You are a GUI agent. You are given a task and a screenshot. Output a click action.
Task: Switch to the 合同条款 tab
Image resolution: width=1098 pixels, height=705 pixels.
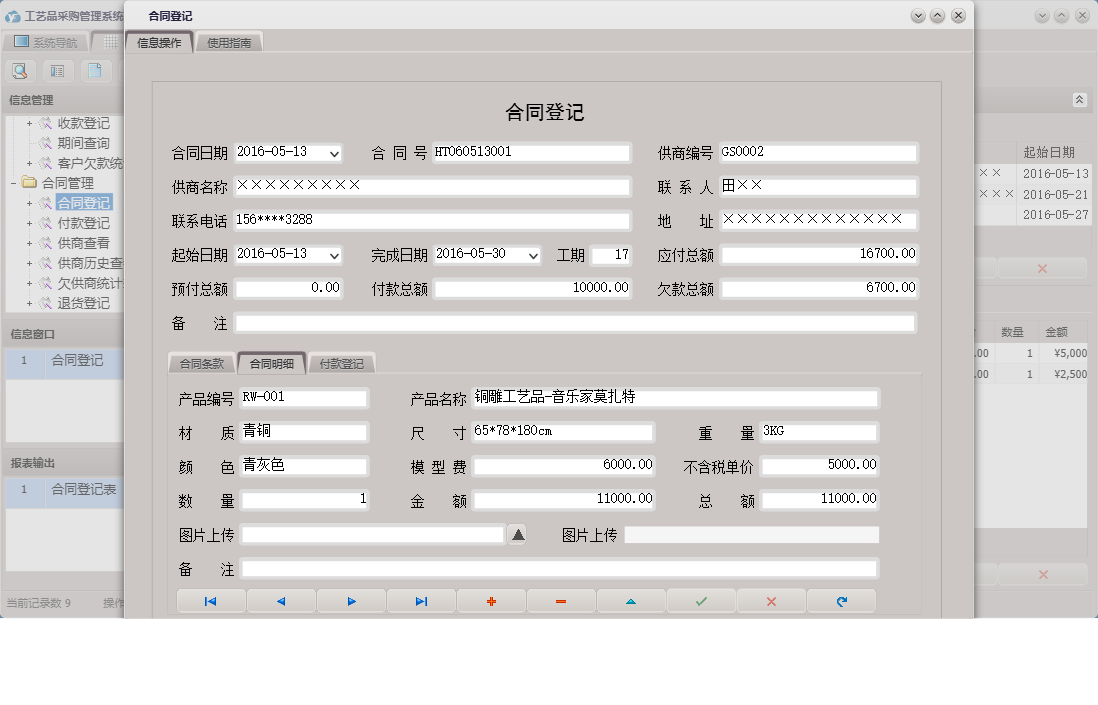[x=200, y=363]
